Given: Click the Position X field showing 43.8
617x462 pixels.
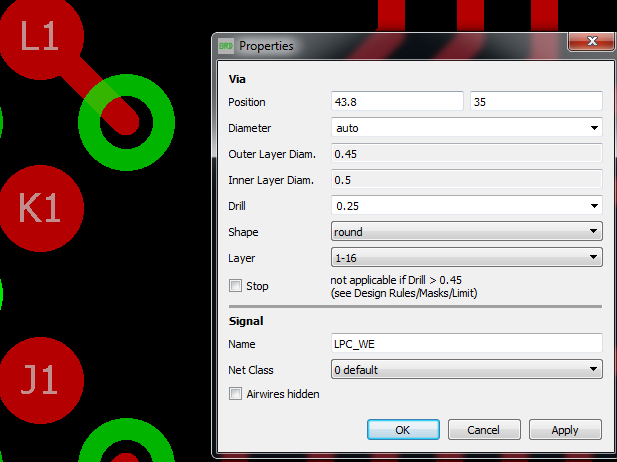Looking at the screenshot, I should (397, 102).
